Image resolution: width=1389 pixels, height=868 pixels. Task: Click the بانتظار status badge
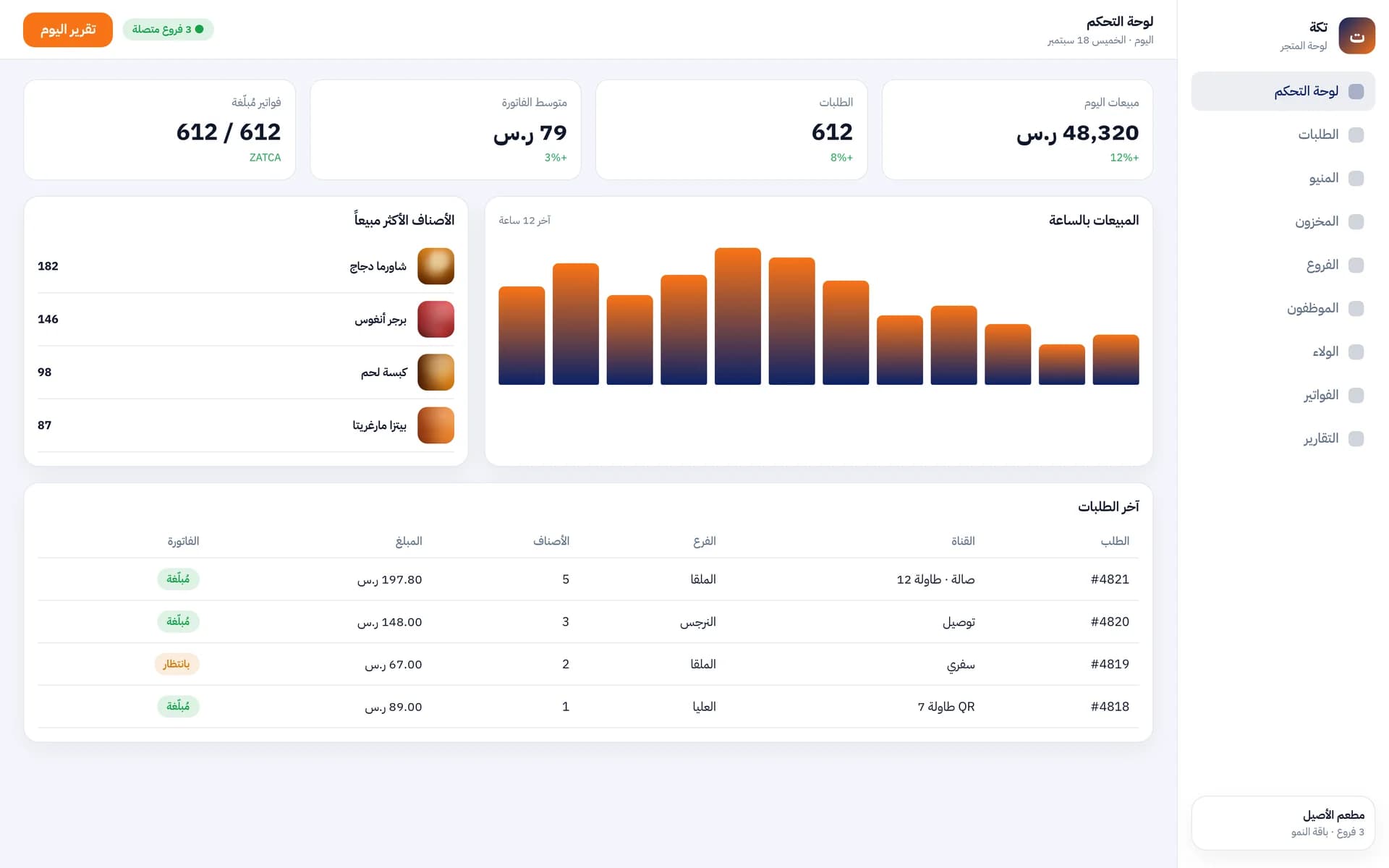point(177,664)
